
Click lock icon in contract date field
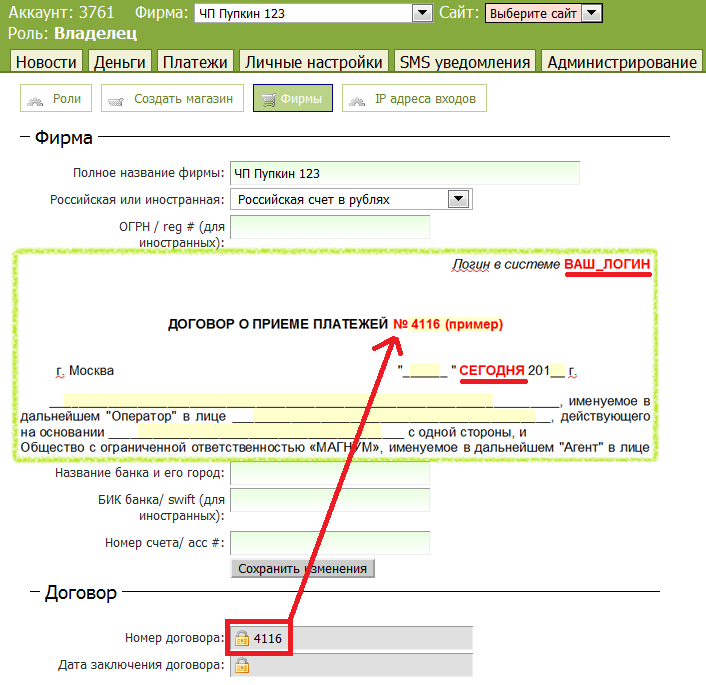(242, 666)
